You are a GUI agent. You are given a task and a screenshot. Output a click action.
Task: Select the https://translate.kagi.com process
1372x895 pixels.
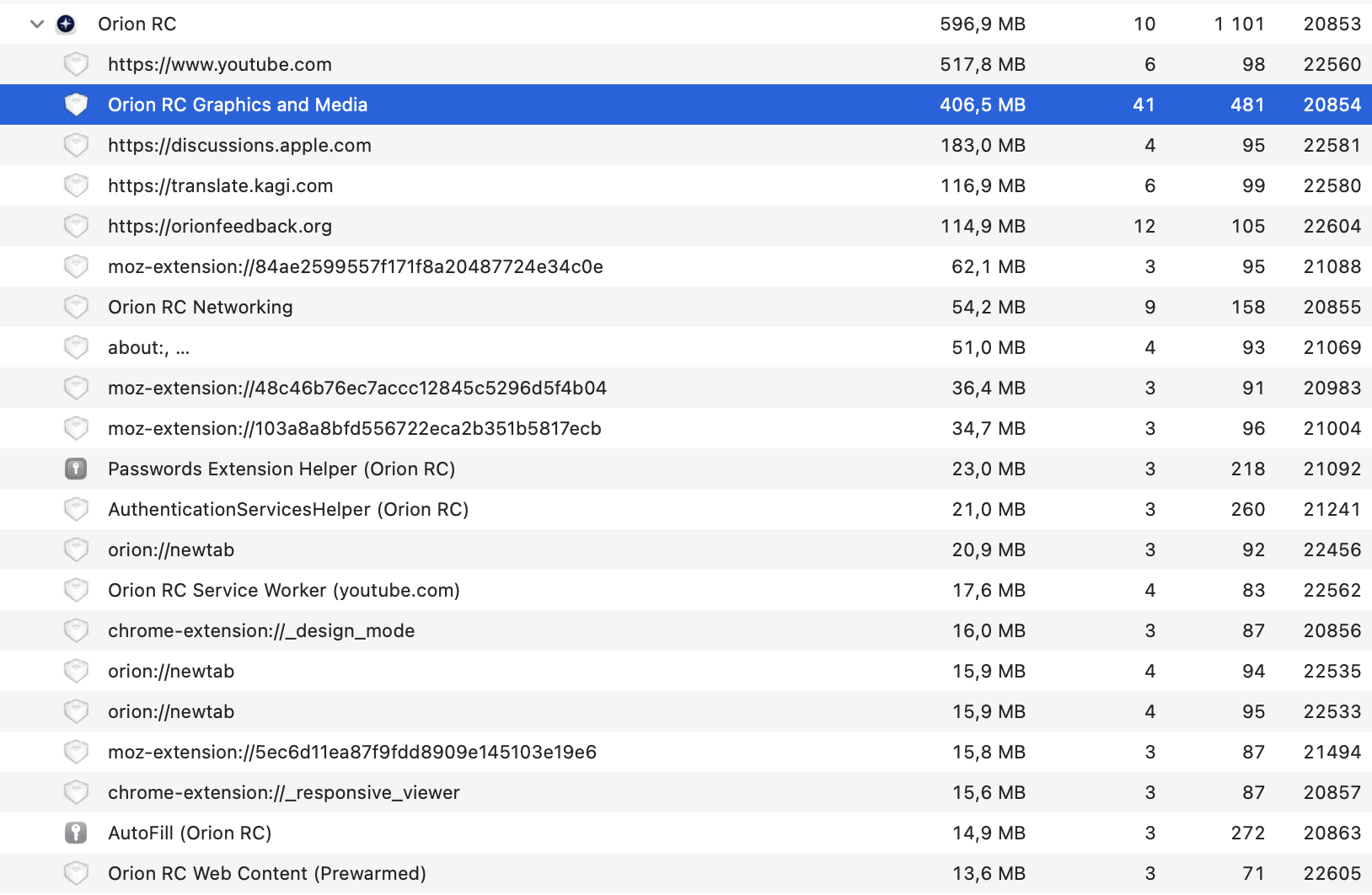pyautogui.click(x=220, y=185)
